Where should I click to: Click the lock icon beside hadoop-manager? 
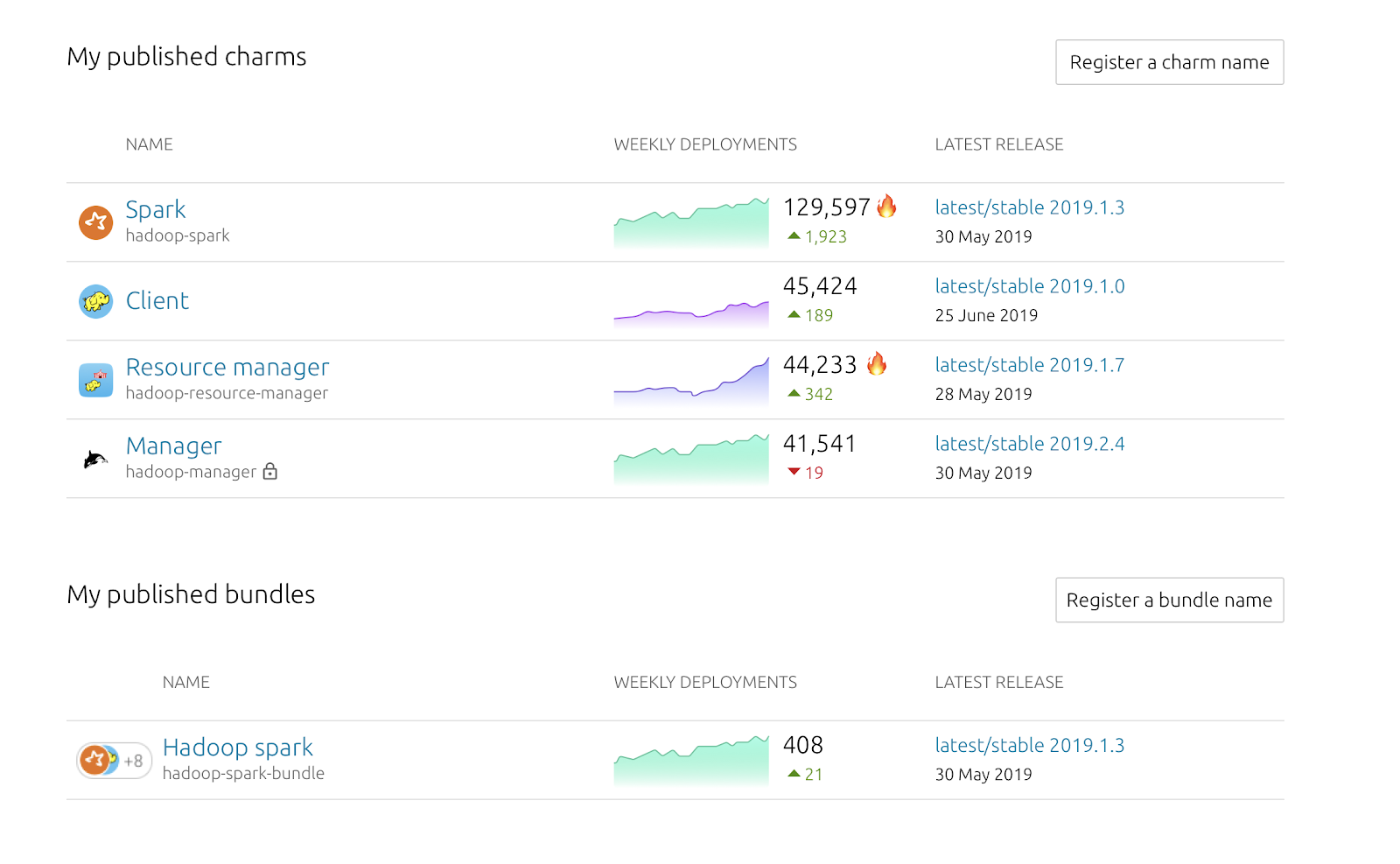click(x=270, y=472)
